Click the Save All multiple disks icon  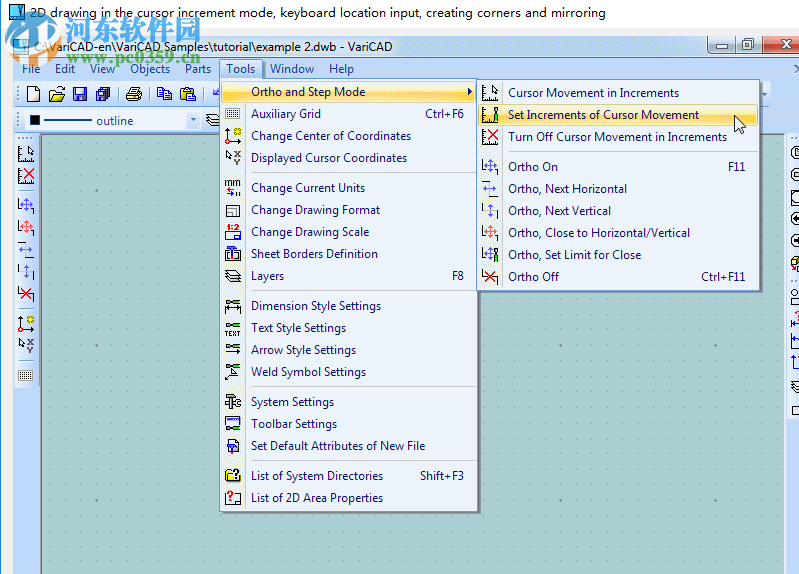click(x=103, y=94)
